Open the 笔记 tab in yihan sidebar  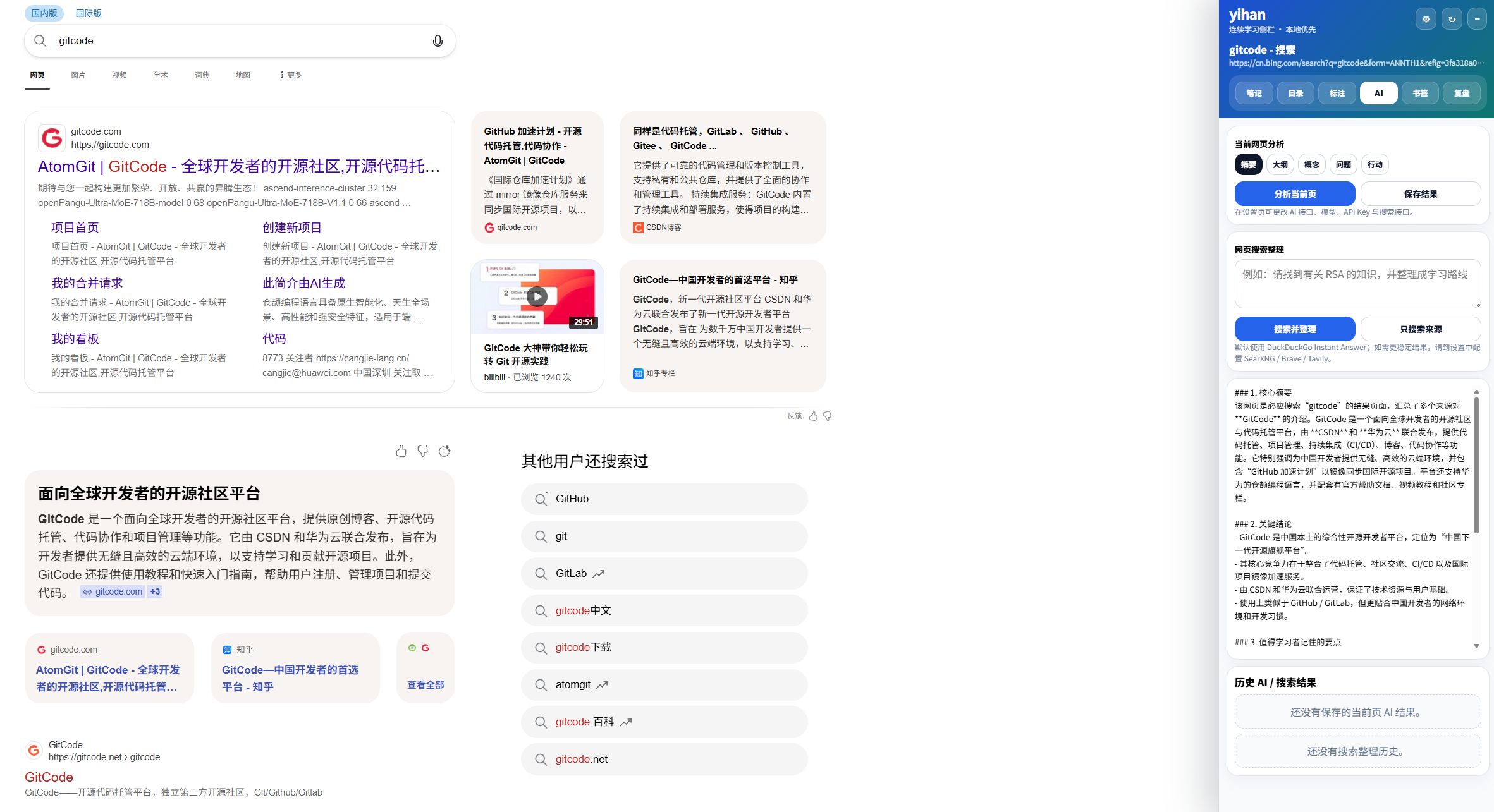1254,93
